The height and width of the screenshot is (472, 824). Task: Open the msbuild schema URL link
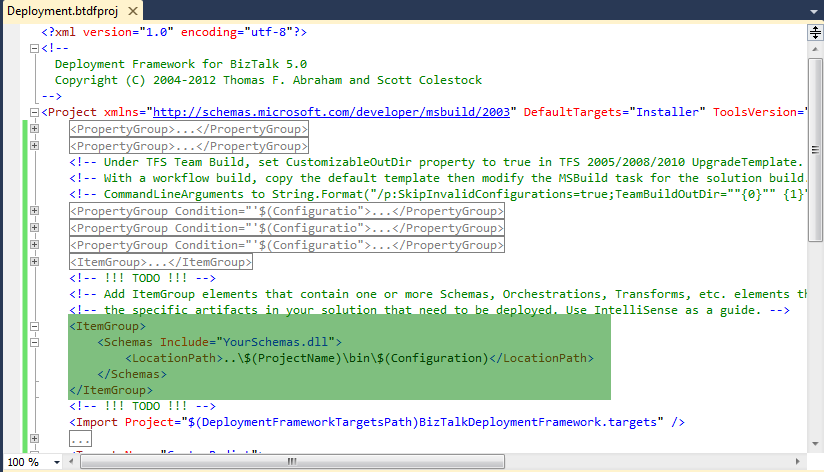point(331,112)
